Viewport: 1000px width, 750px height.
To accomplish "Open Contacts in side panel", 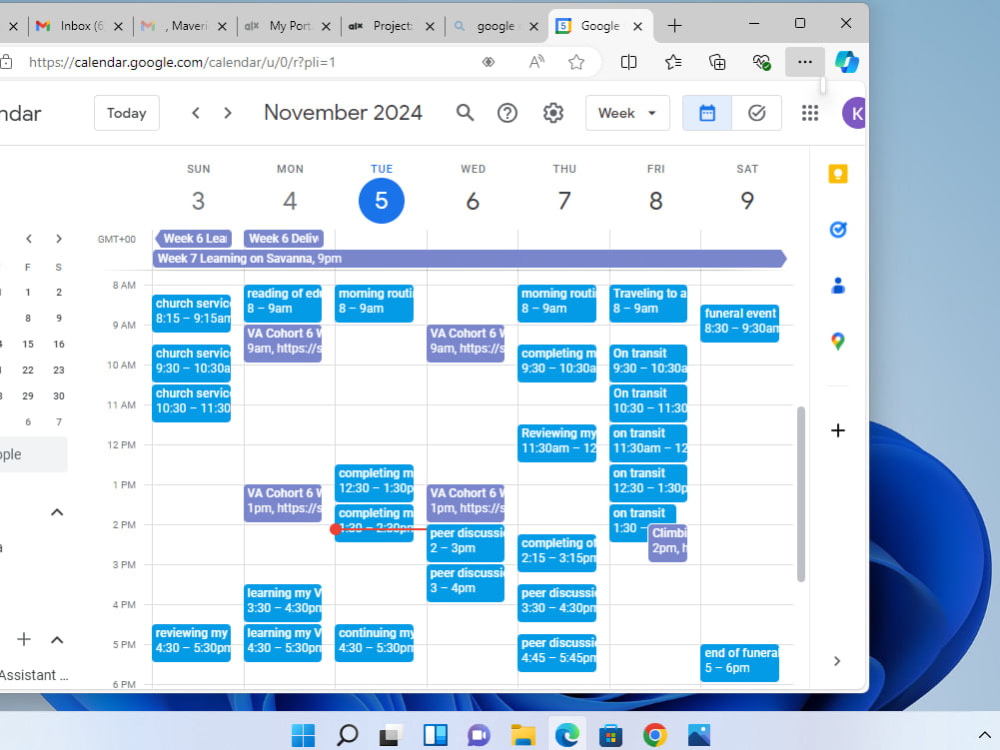I will pyautogui.click(x=838, y=286).
